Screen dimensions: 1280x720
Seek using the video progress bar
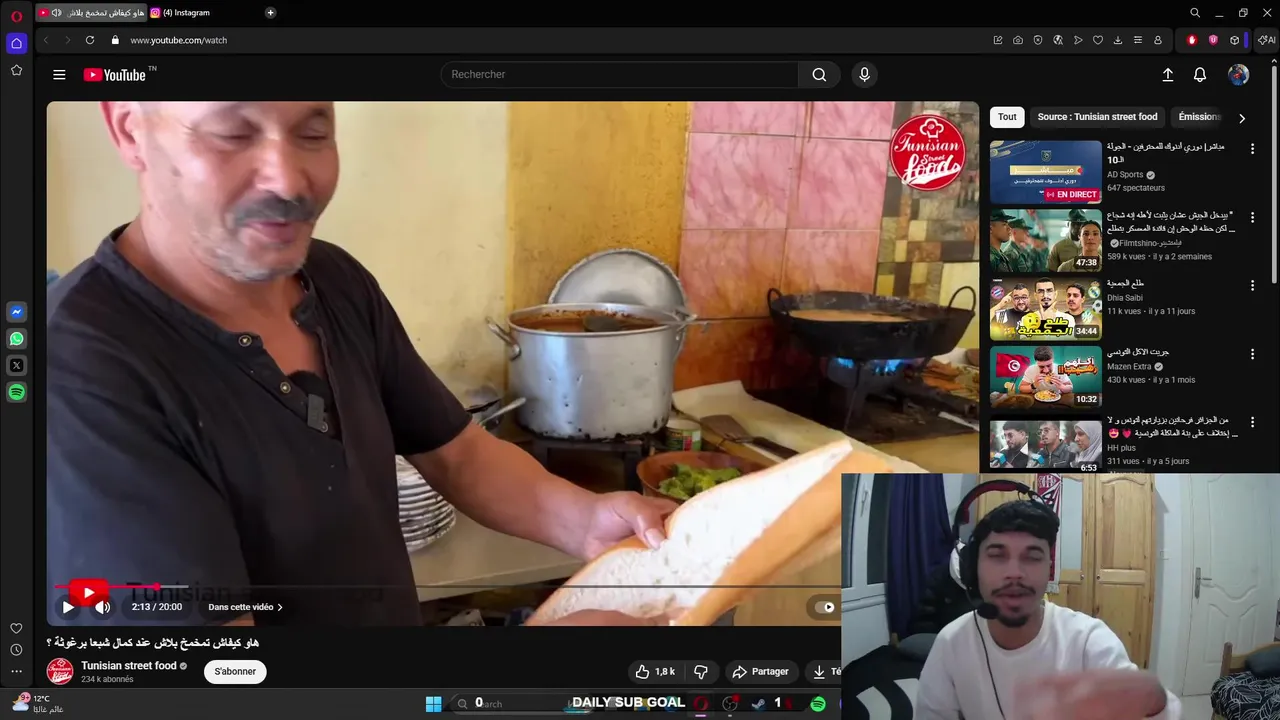tap(447, 587)
